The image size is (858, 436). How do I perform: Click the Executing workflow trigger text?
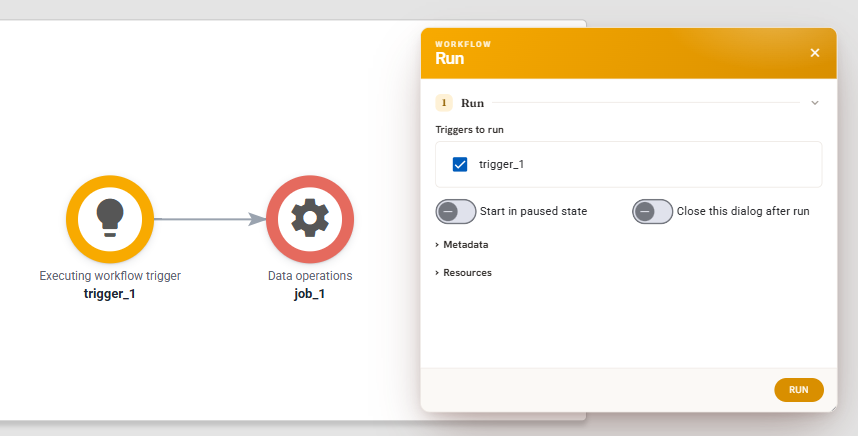click(110, 276)
